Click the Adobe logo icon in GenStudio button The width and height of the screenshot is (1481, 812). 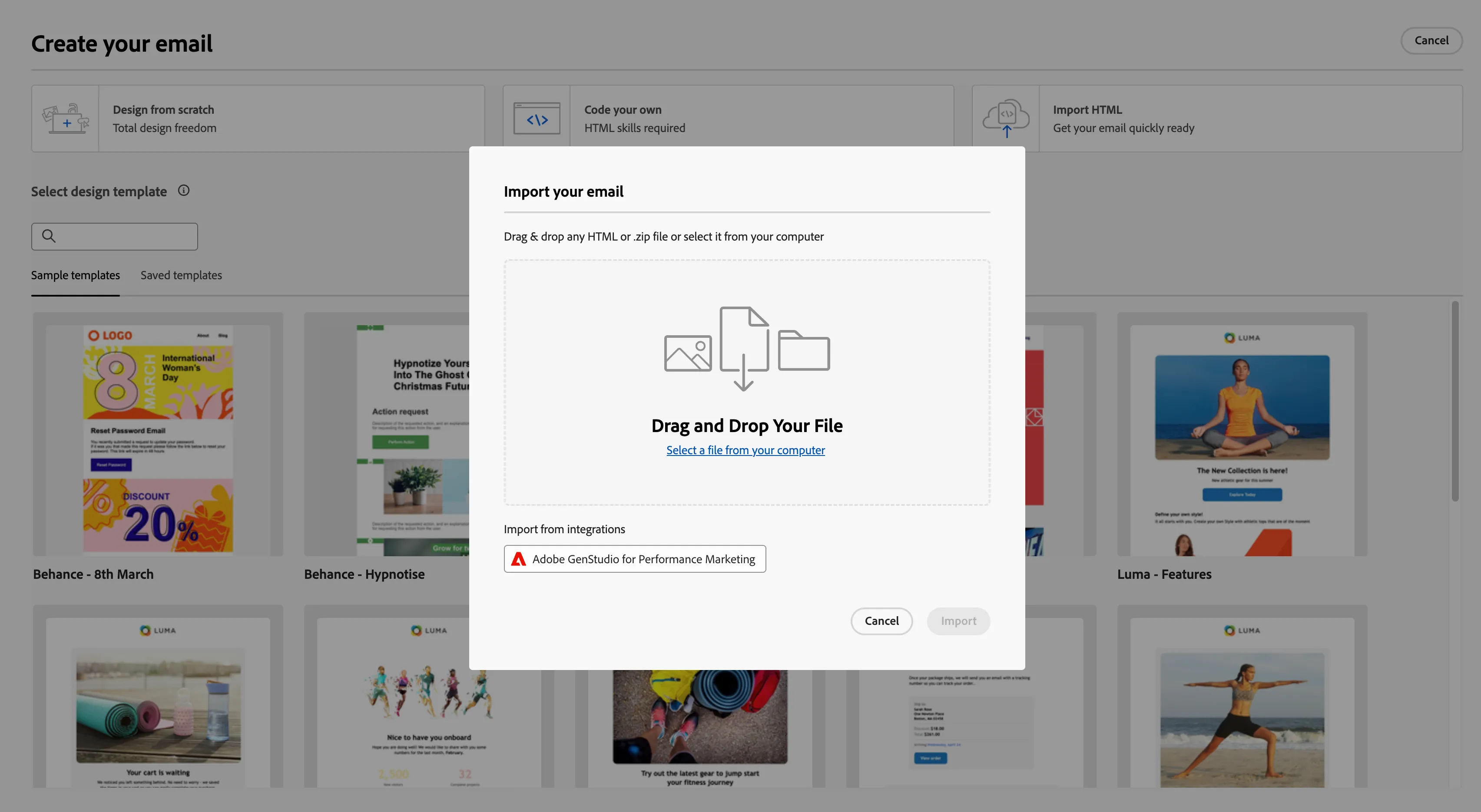click(x=519, y=558)
